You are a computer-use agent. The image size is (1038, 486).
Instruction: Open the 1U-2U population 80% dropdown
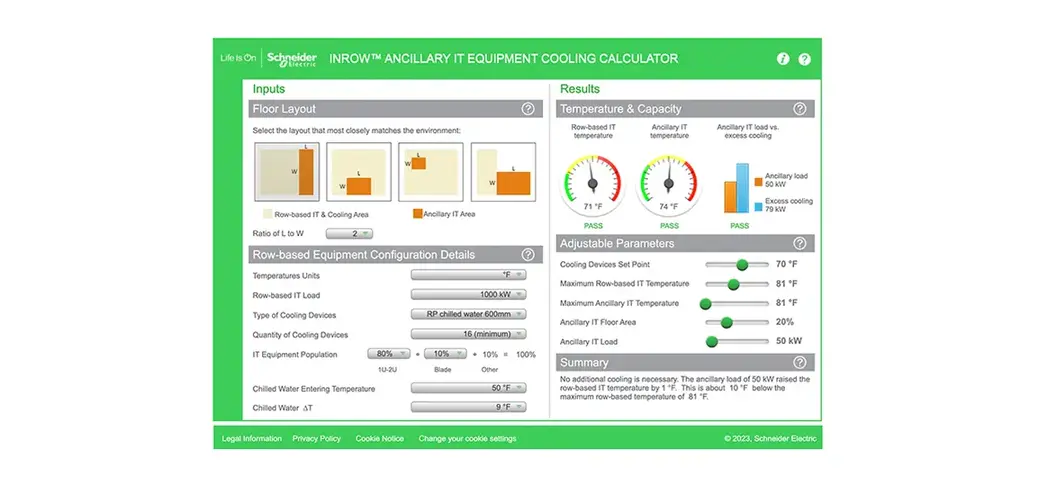tap(389, 354)
